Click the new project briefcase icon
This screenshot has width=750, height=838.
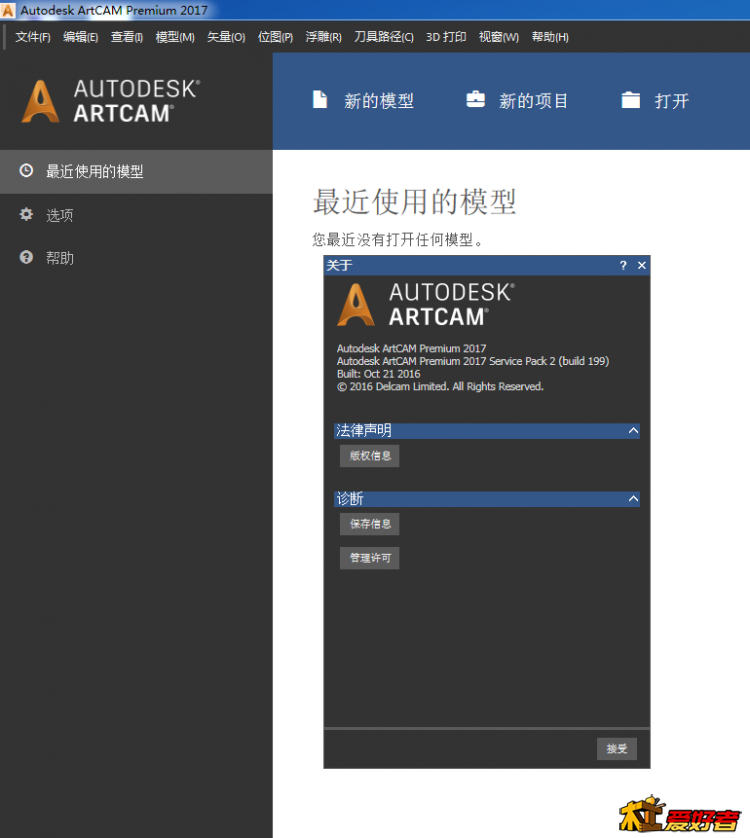click(x=475, y=99)
